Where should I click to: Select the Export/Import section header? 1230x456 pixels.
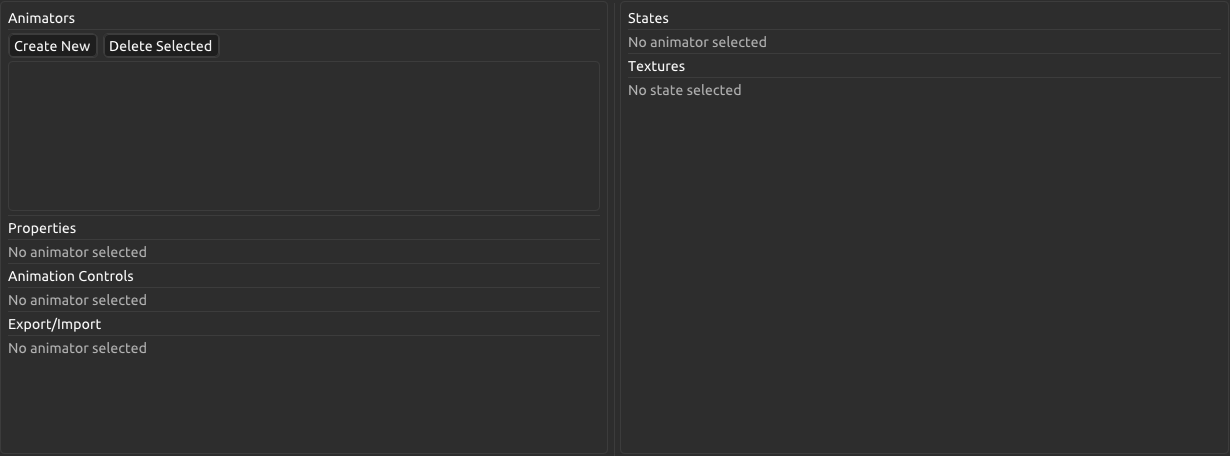click(54, 324)
